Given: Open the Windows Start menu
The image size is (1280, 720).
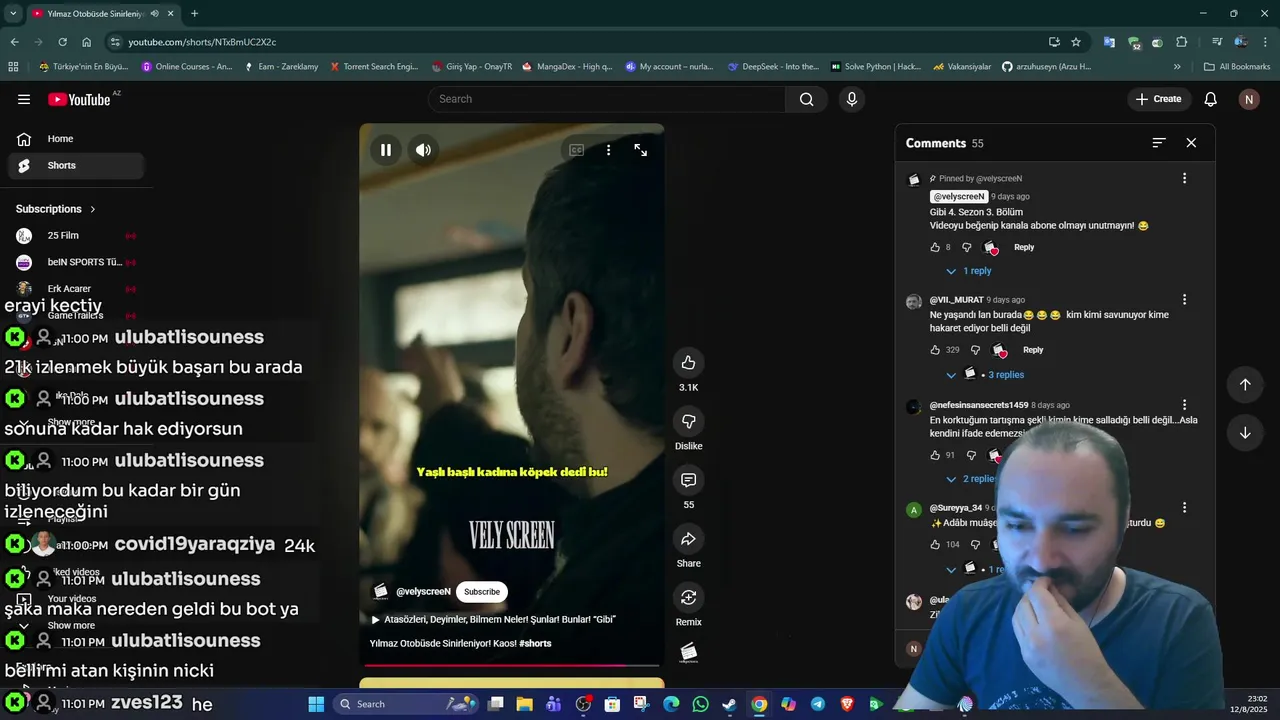Looking at the screenshot, I should pyautogui.click(x=316, y=704).
